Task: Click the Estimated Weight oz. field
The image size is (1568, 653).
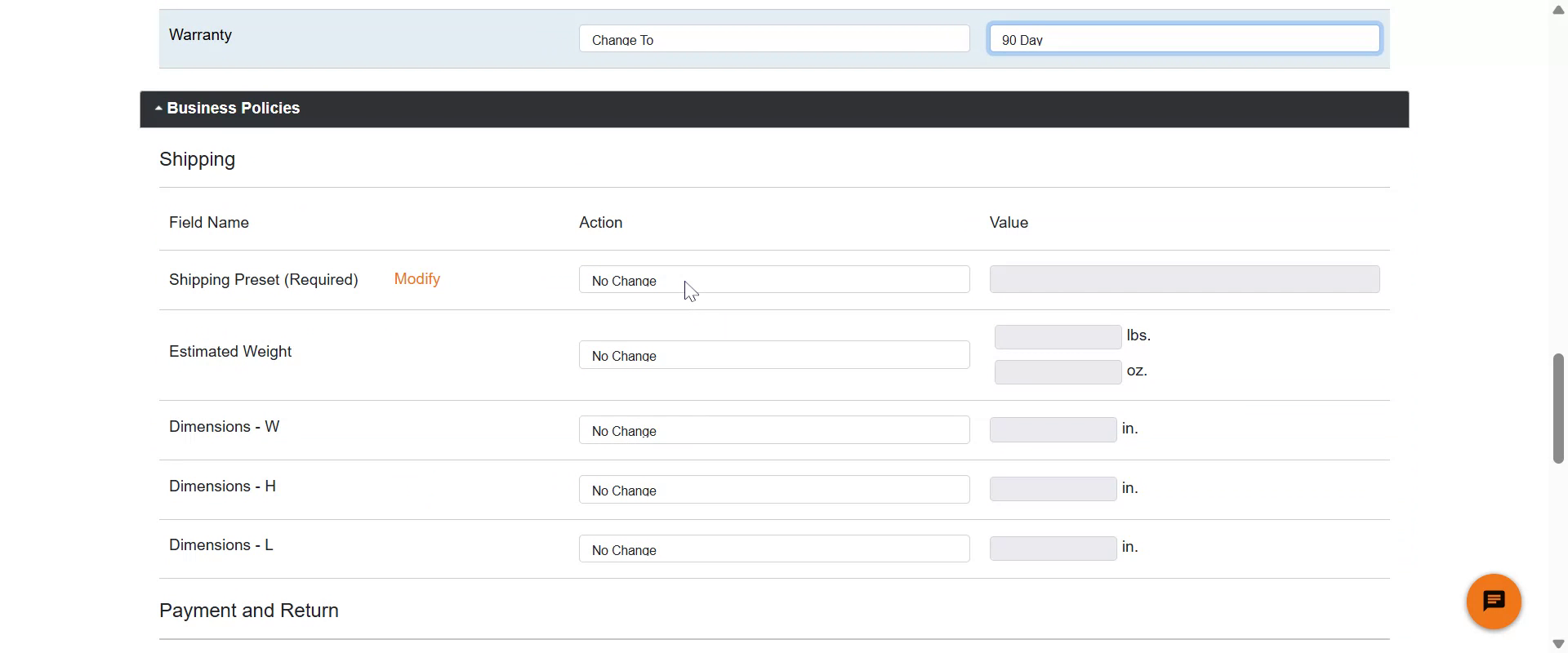Action: [x=1057, y=372]
